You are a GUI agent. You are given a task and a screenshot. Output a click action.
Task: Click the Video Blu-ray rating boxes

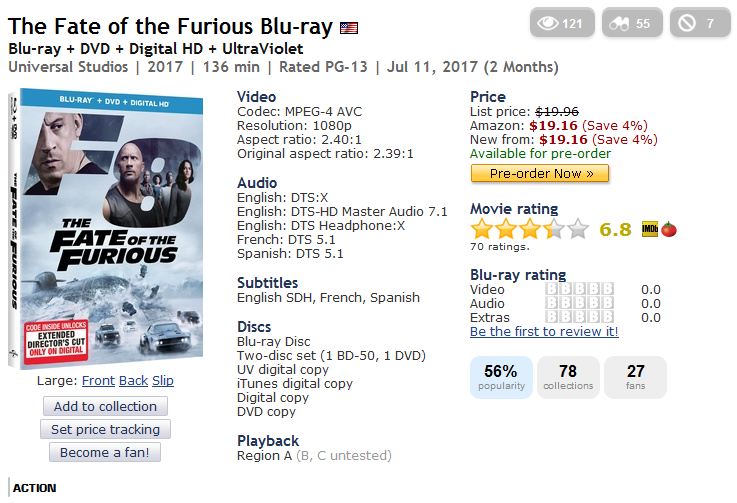point(579,290)
